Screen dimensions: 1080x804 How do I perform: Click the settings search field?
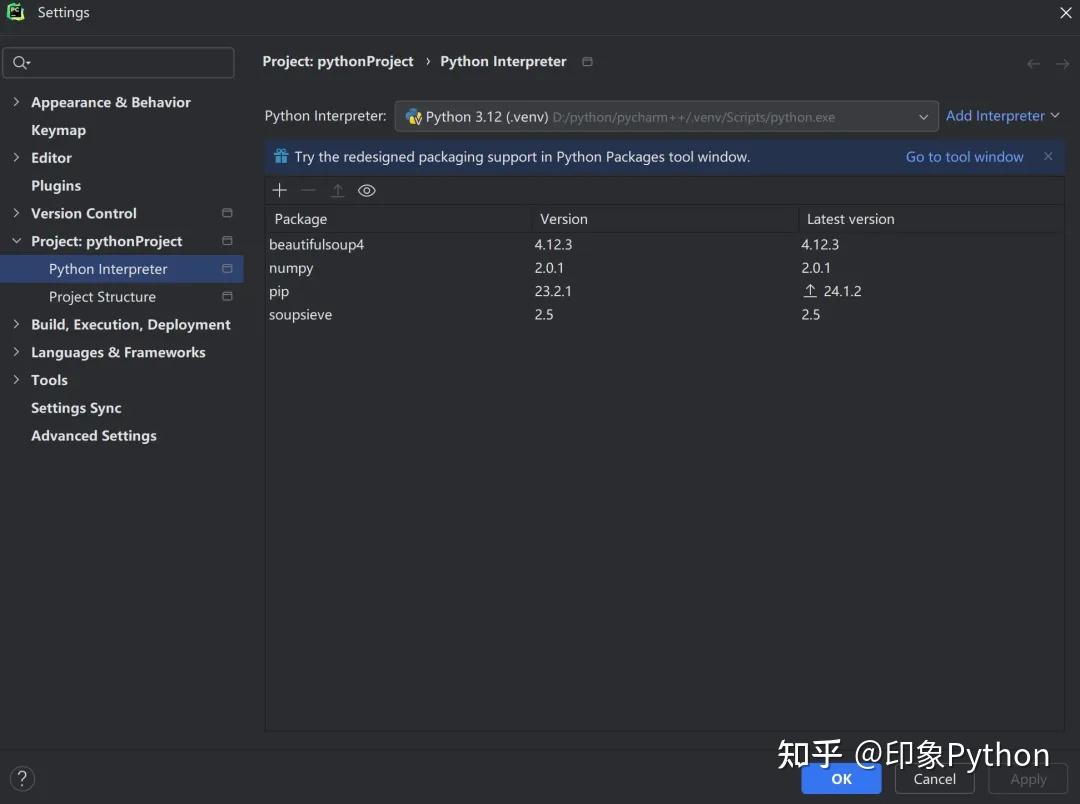119,62
